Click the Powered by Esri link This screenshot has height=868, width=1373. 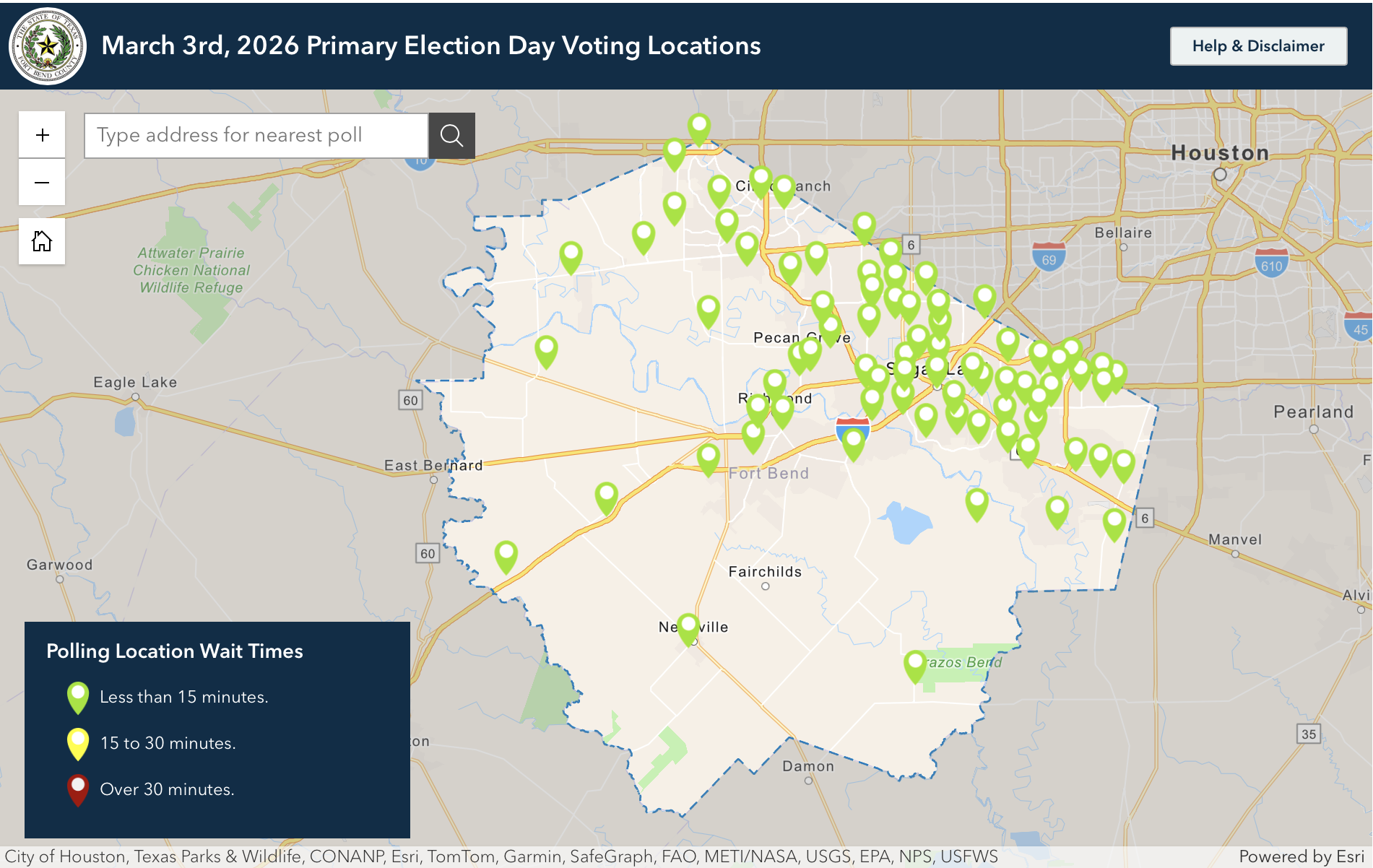[1301, 856]
